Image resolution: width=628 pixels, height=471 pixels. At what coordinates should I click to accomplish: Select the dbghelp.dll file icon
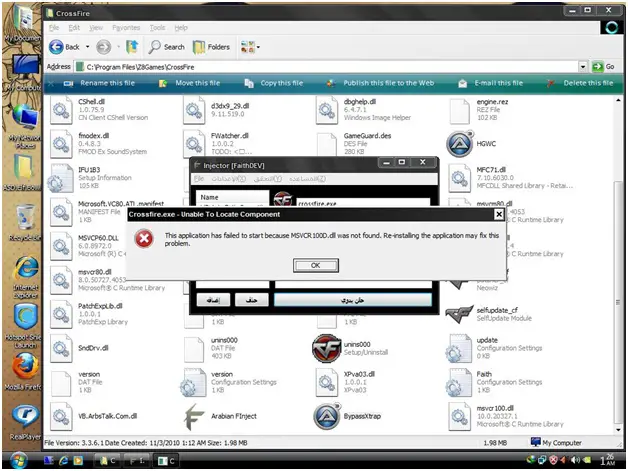coord(326,110)
